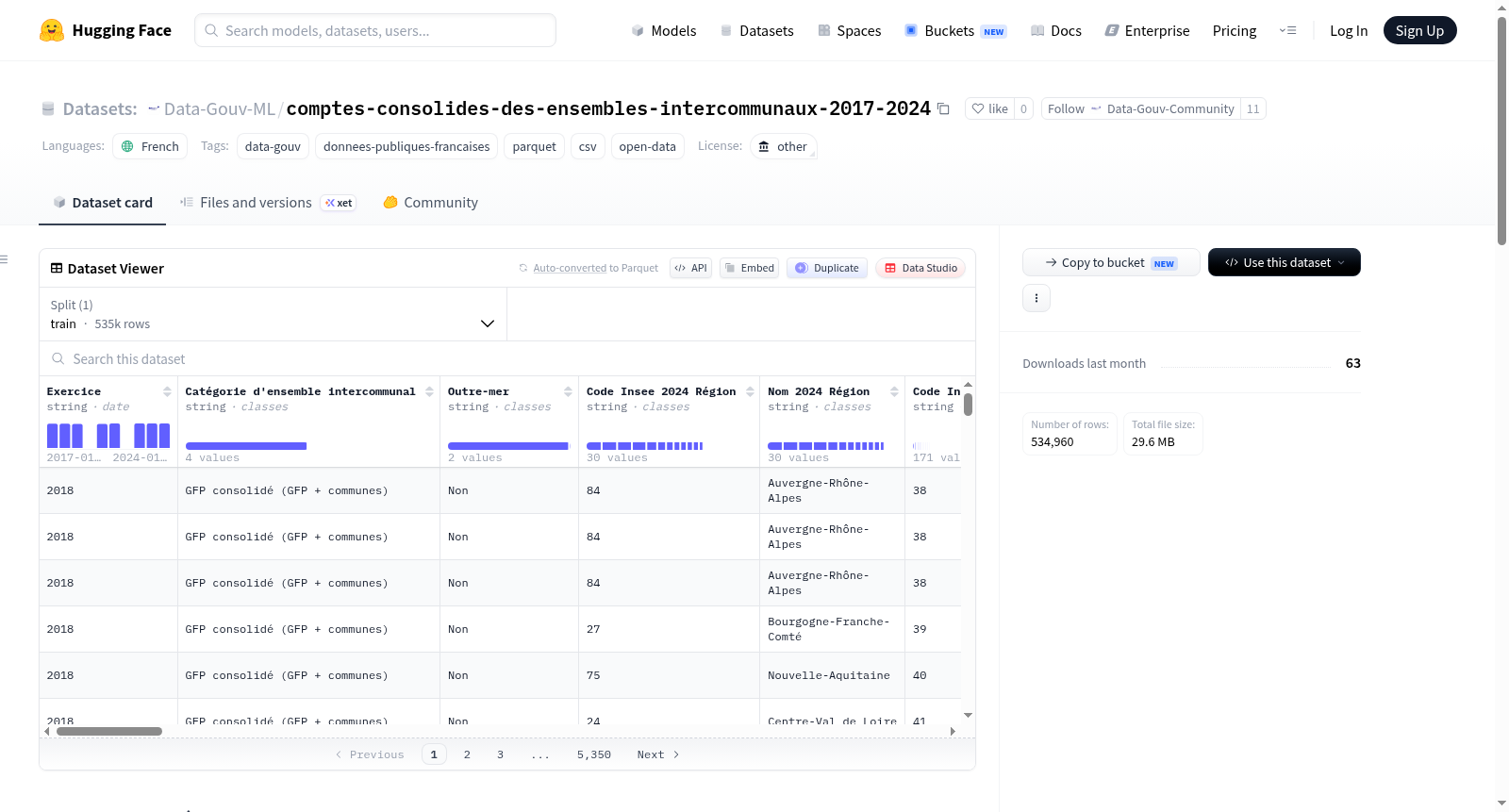Select the data-gouv tag
This screenshot has width=1509, height=812.
[x=273, y=146]
